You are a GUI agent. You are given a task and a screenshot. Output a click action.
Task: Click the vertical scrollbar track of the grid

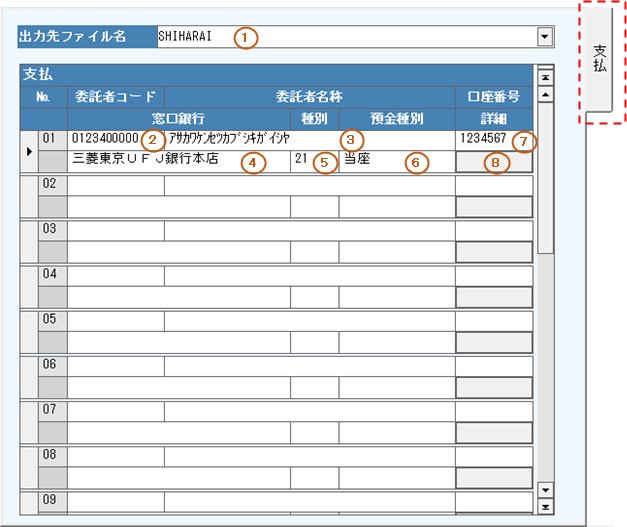[545, 300]
